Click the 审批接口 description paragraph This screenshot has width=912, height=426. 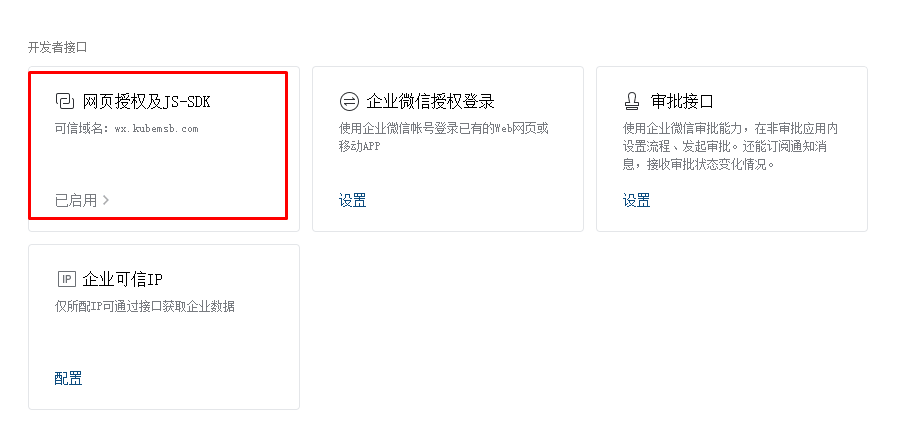731,147
